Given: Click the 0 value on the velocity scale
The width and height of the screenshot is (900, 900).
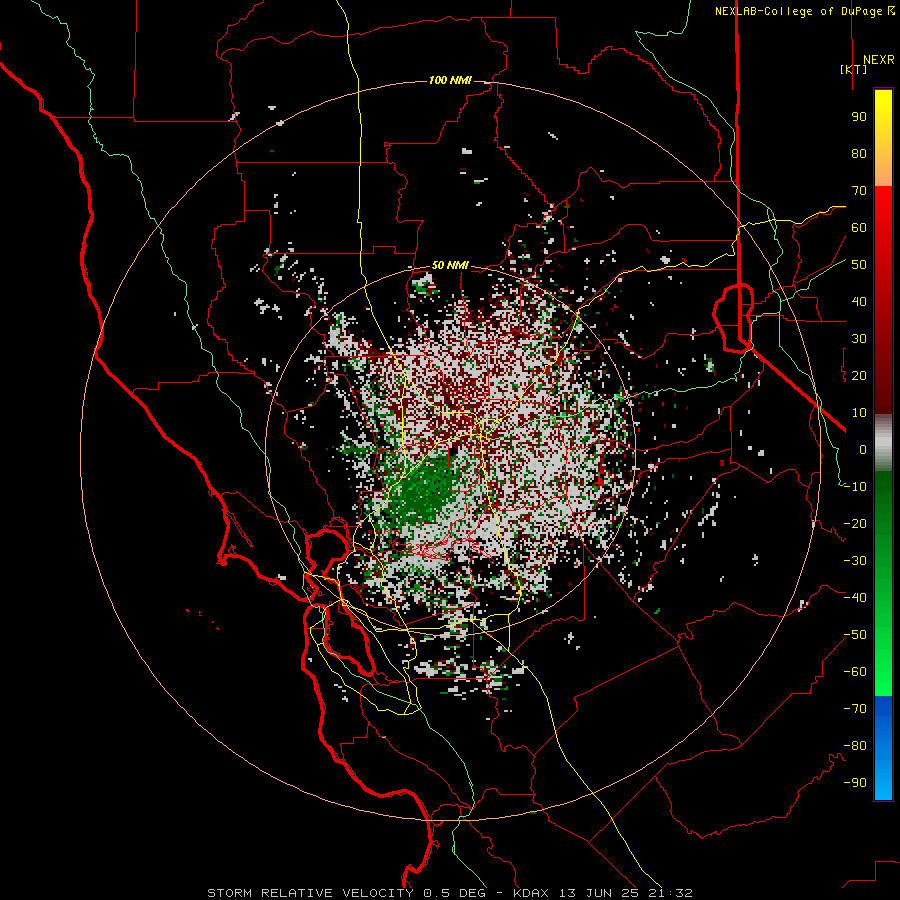Looking at the screenshot, I should [x=863, y=450].
